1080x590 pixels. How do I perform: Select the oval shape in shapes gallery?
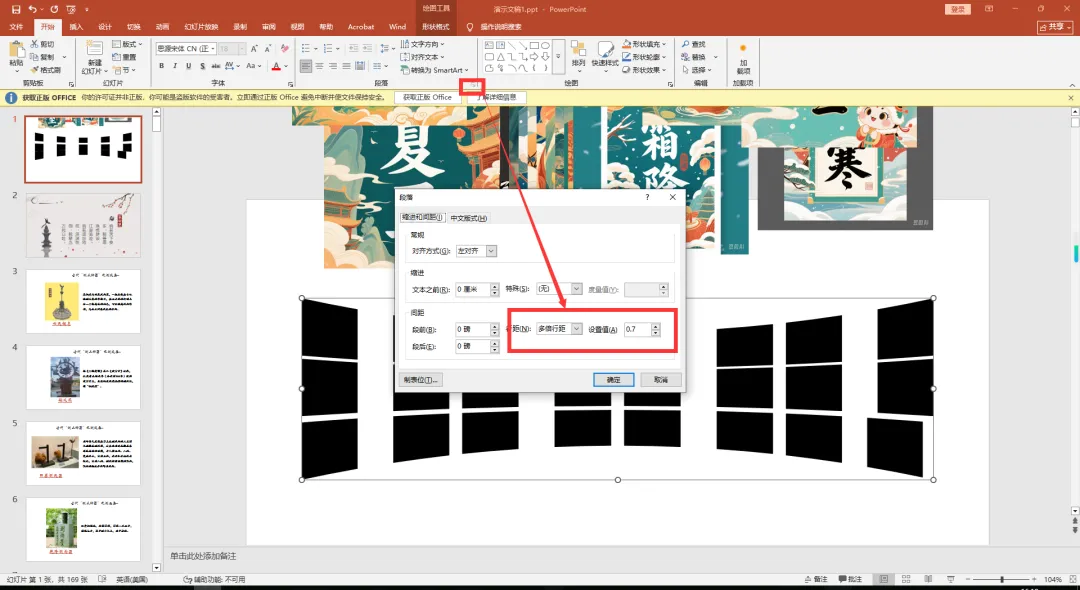(x=545, y=46)
